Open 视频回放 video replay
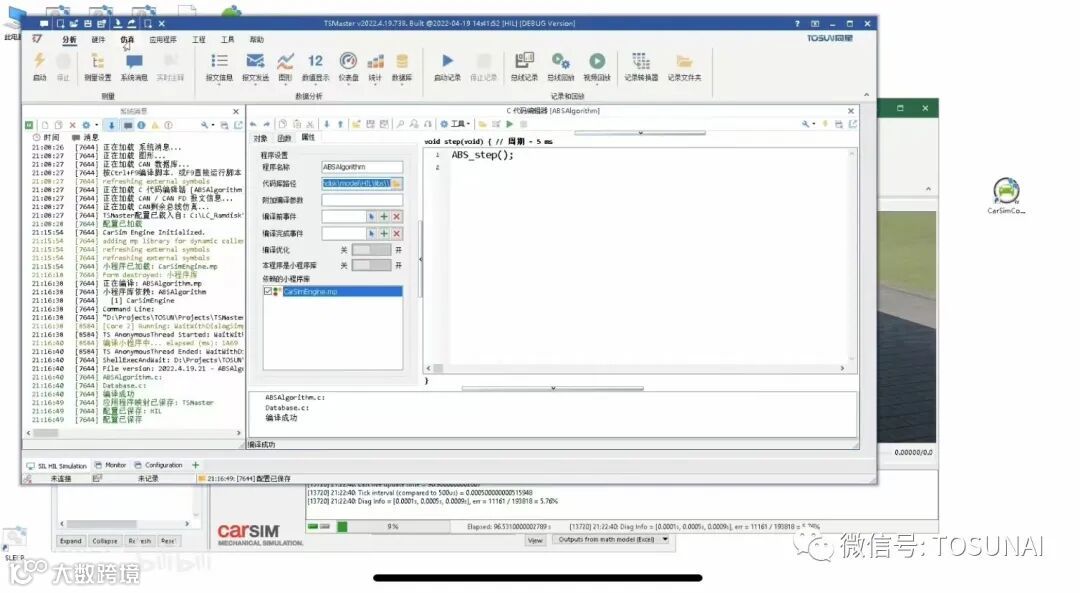This screenshot has width=1080, height=593. click(x=596, y=67)
